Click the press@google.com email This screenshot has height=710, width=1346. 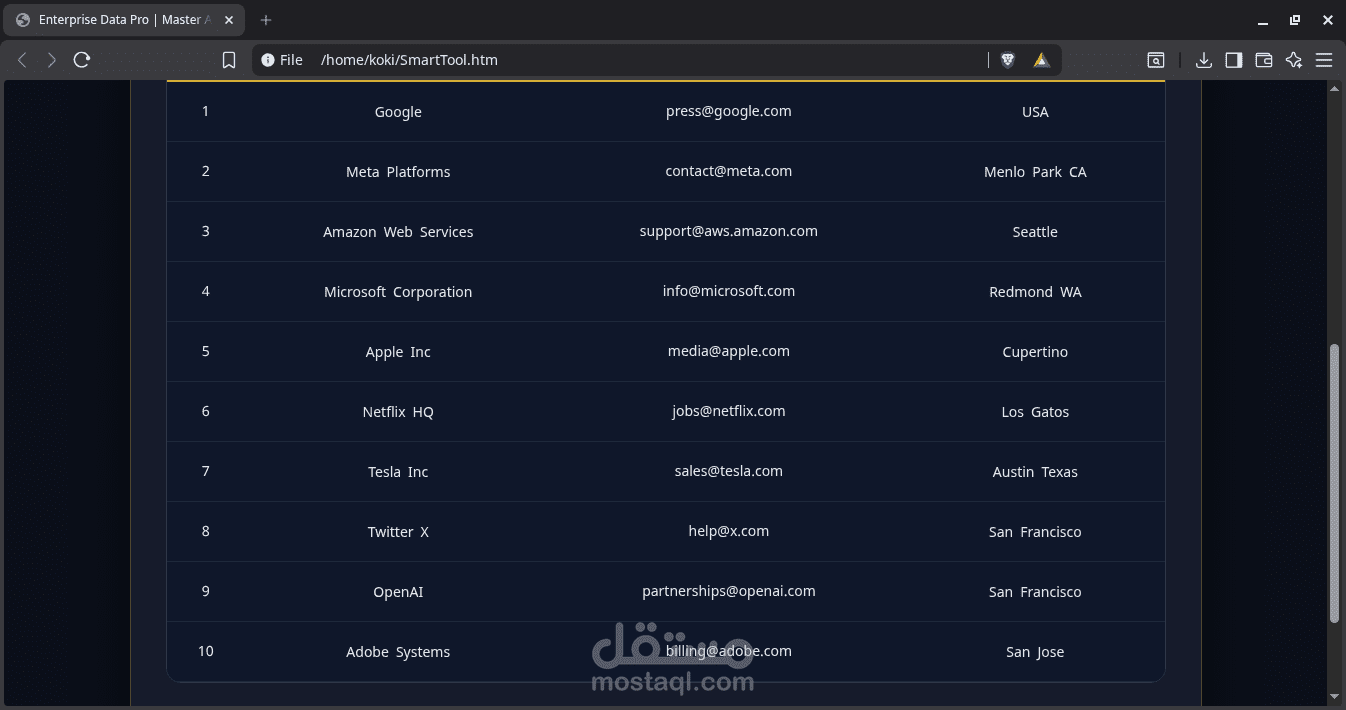(x=728, y=111)
